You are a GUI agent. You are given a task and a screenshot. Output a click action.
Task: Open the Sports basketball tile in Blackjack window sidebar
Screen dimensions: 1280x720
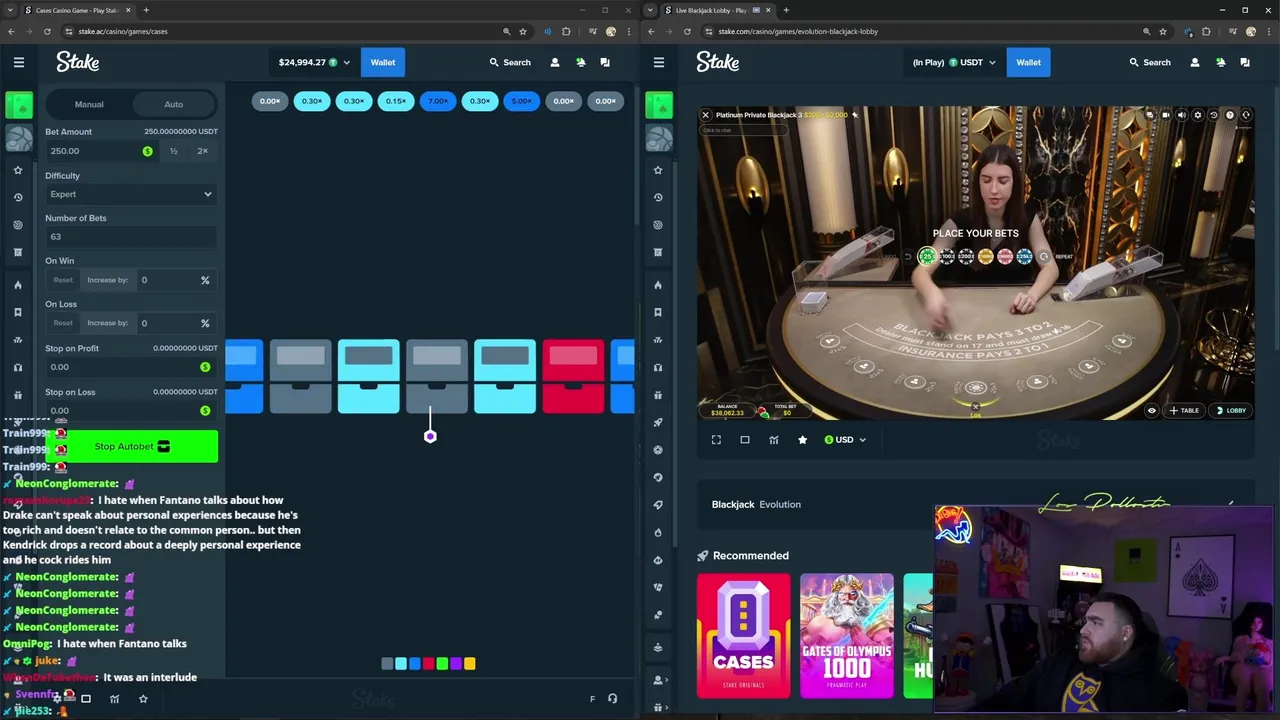(659, 138)
